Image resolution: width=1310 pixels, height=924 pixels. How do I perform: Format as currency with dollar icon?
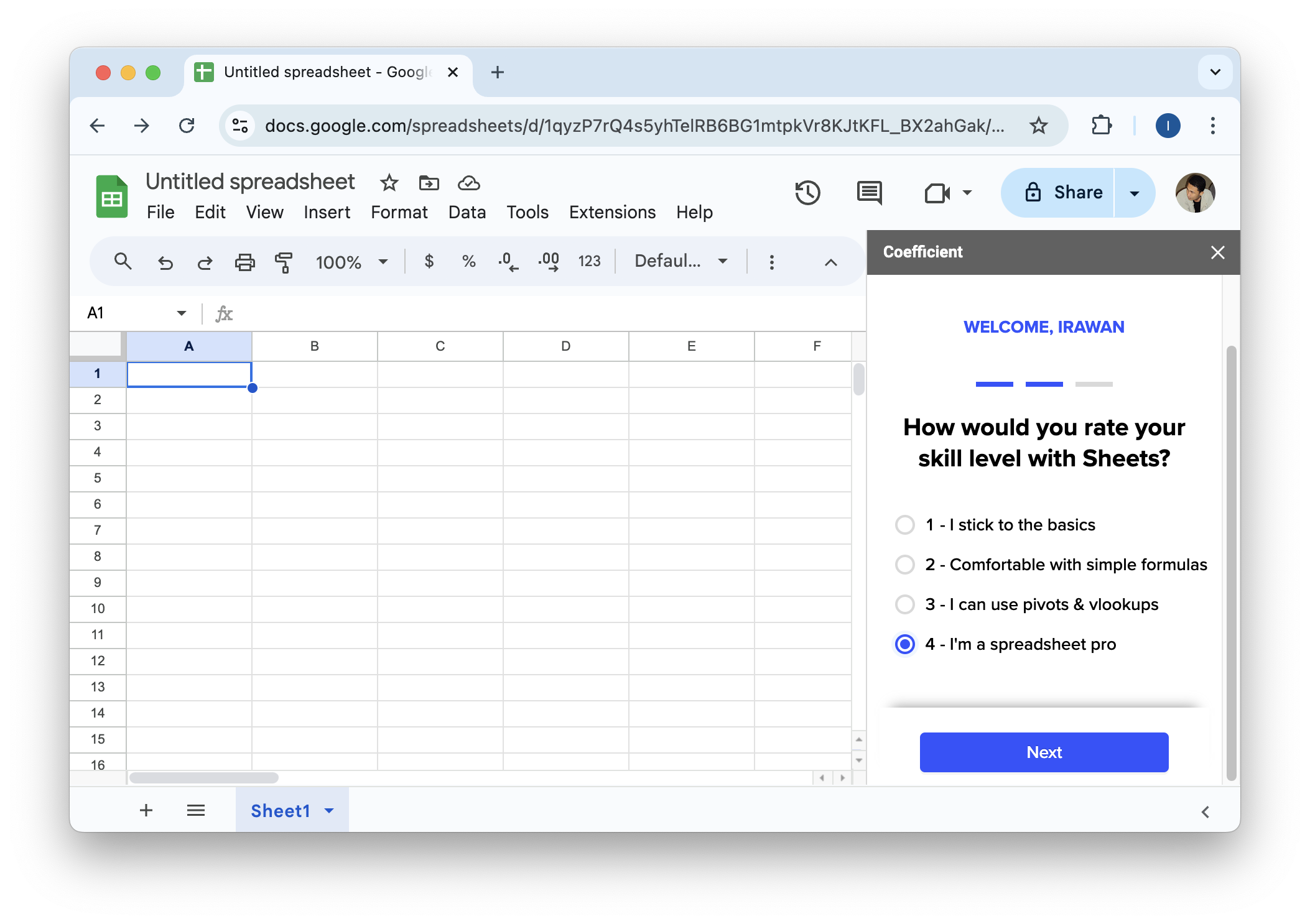[x=429, y=261]
